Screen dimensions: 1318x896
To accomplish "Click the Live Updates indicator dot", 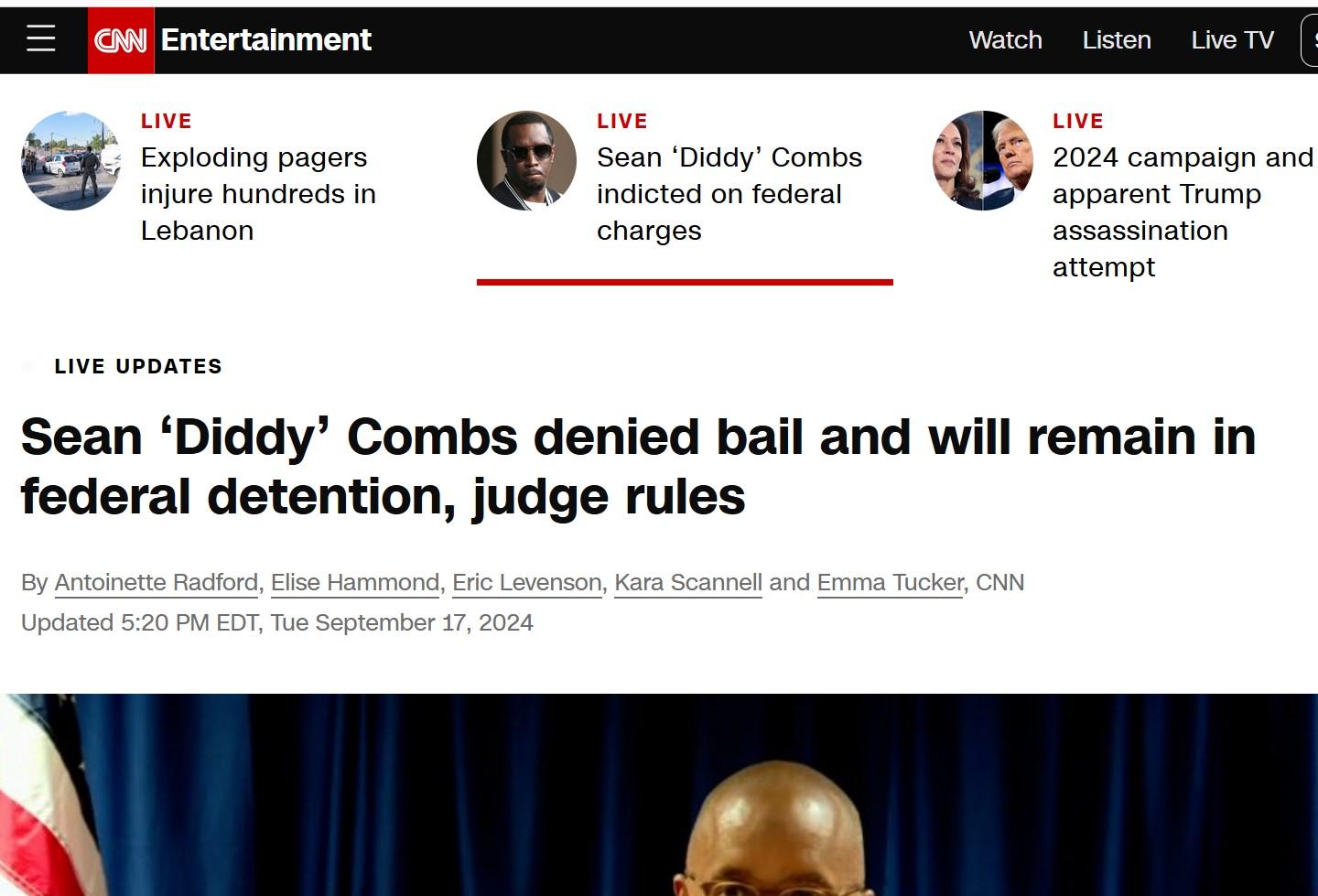I will coord(28,367).
